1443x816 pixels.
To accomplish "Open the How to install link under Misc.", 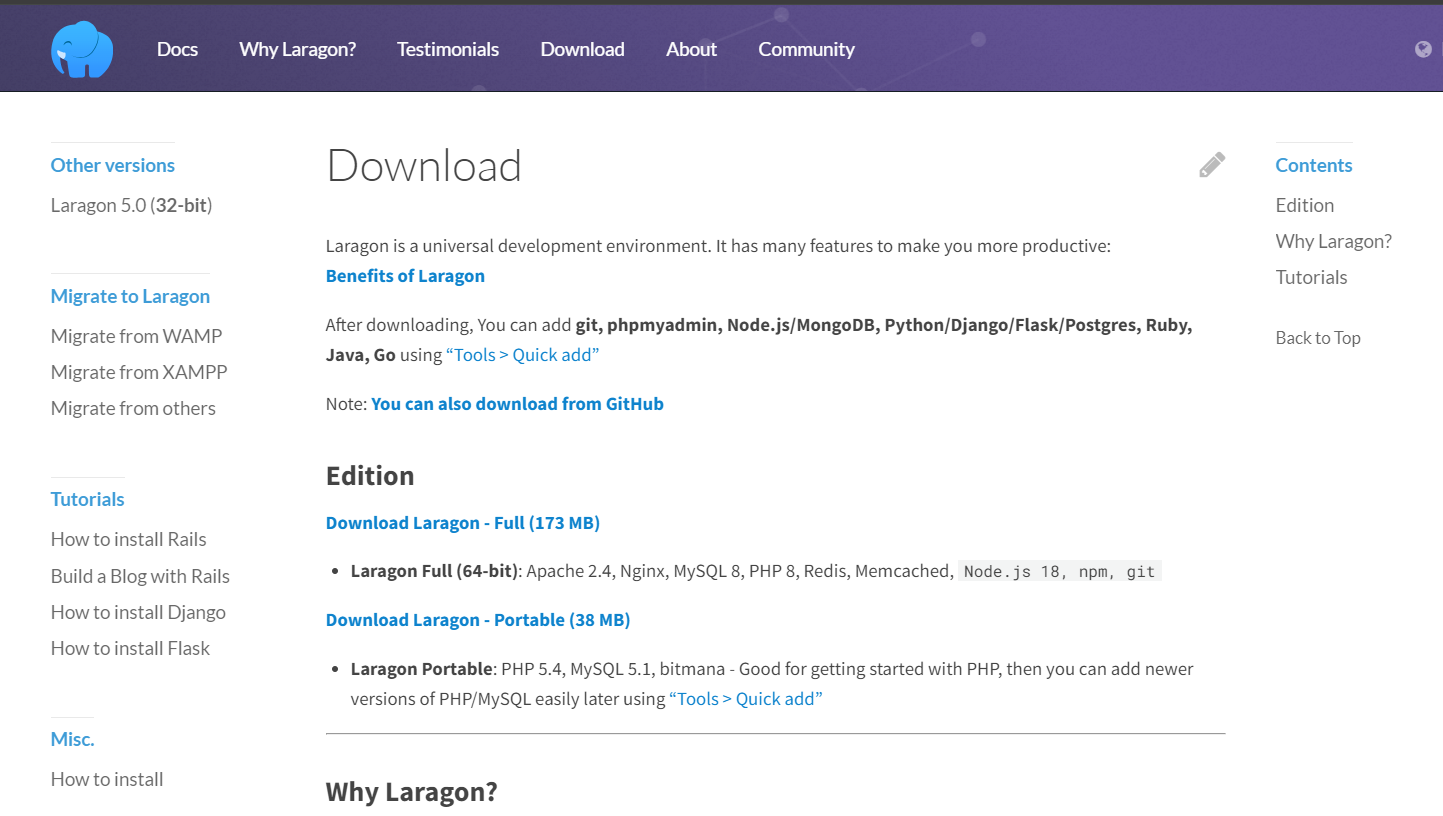I will pos(107,779).
